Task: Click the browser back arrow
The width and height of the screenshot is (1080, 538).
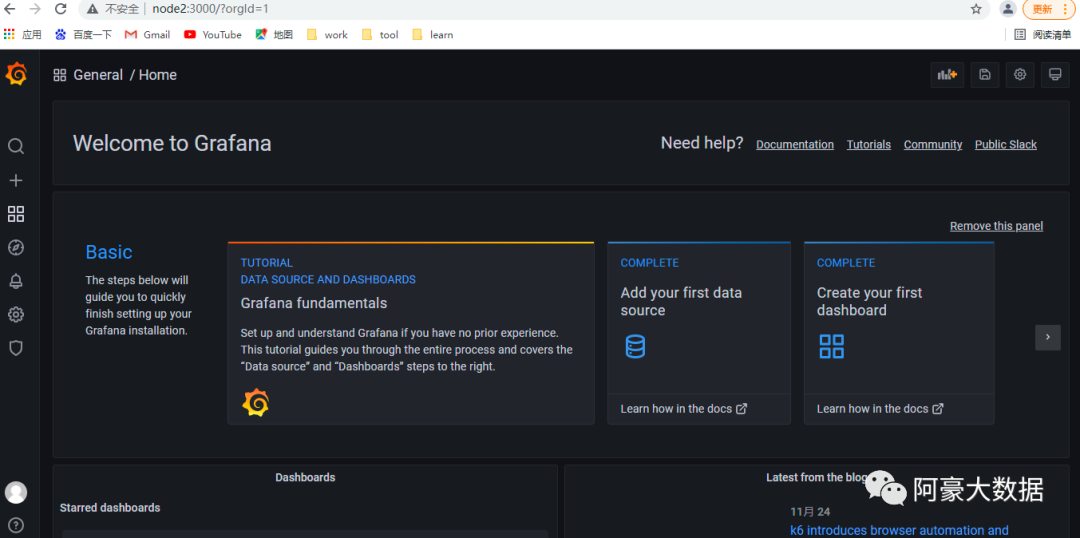Action: [x=10, y=9]
